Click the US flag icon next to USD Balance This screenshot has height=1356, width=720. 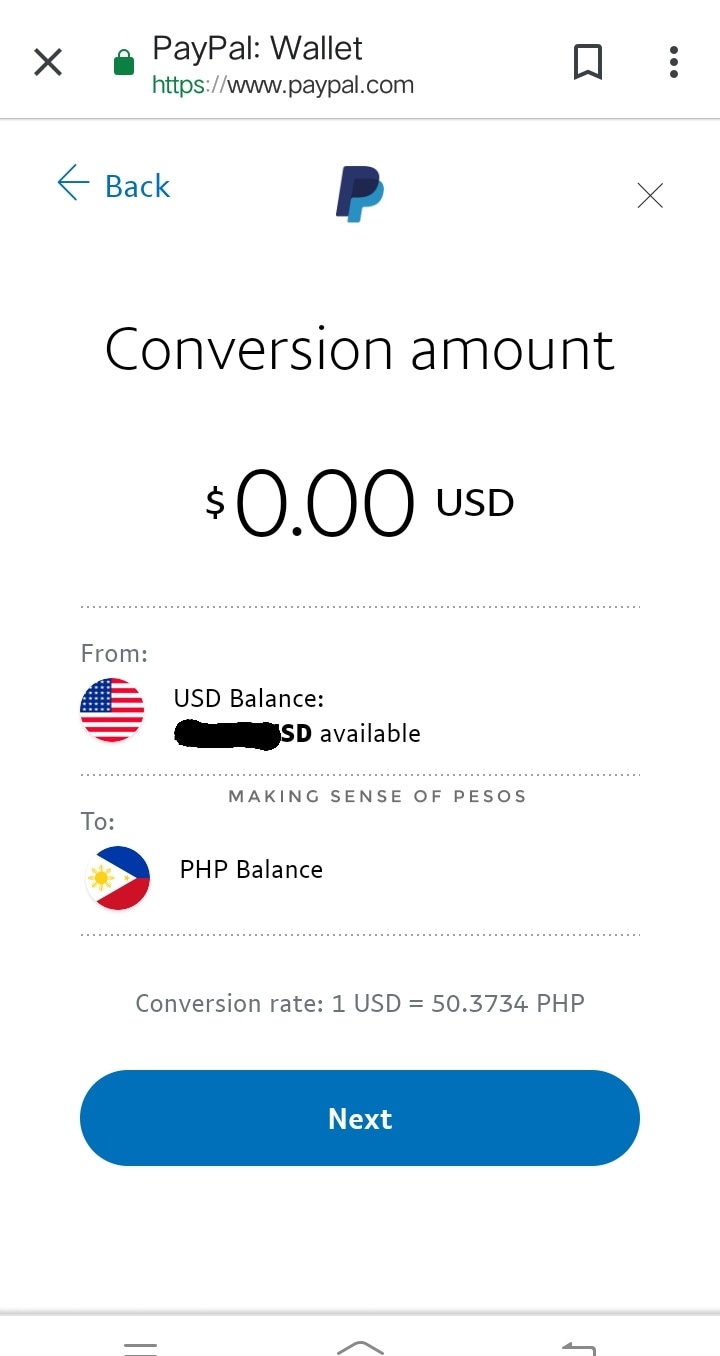112,710
